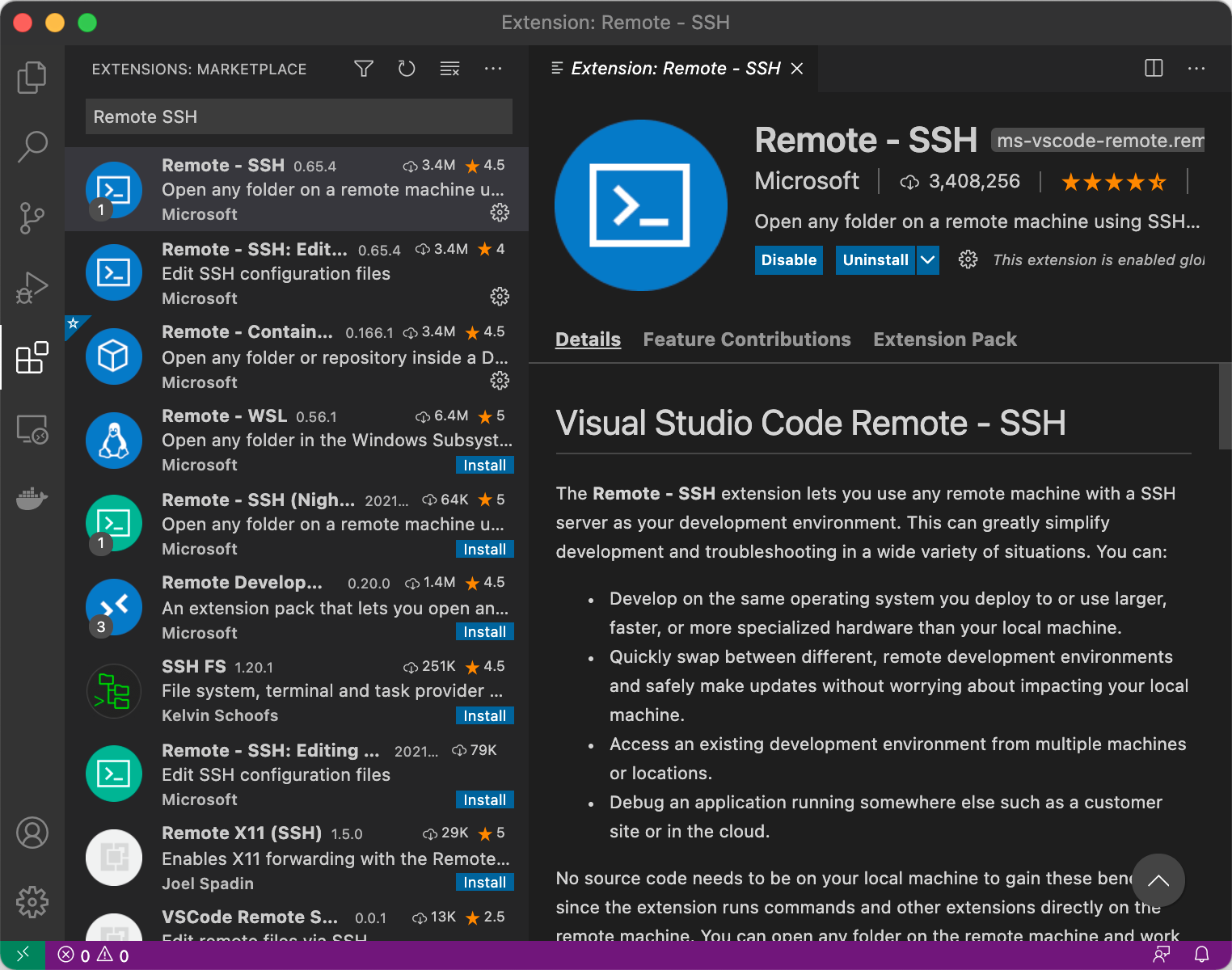This screenshot has height=970, width=1232.
Task: Select Remote - Containers list item
Action: pos(297,357)
